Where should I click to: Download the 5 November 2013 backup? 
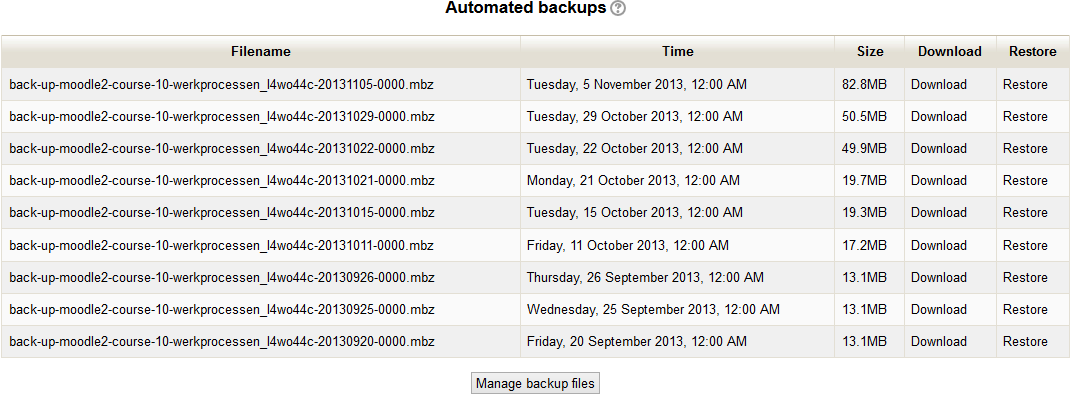[938, 85]
